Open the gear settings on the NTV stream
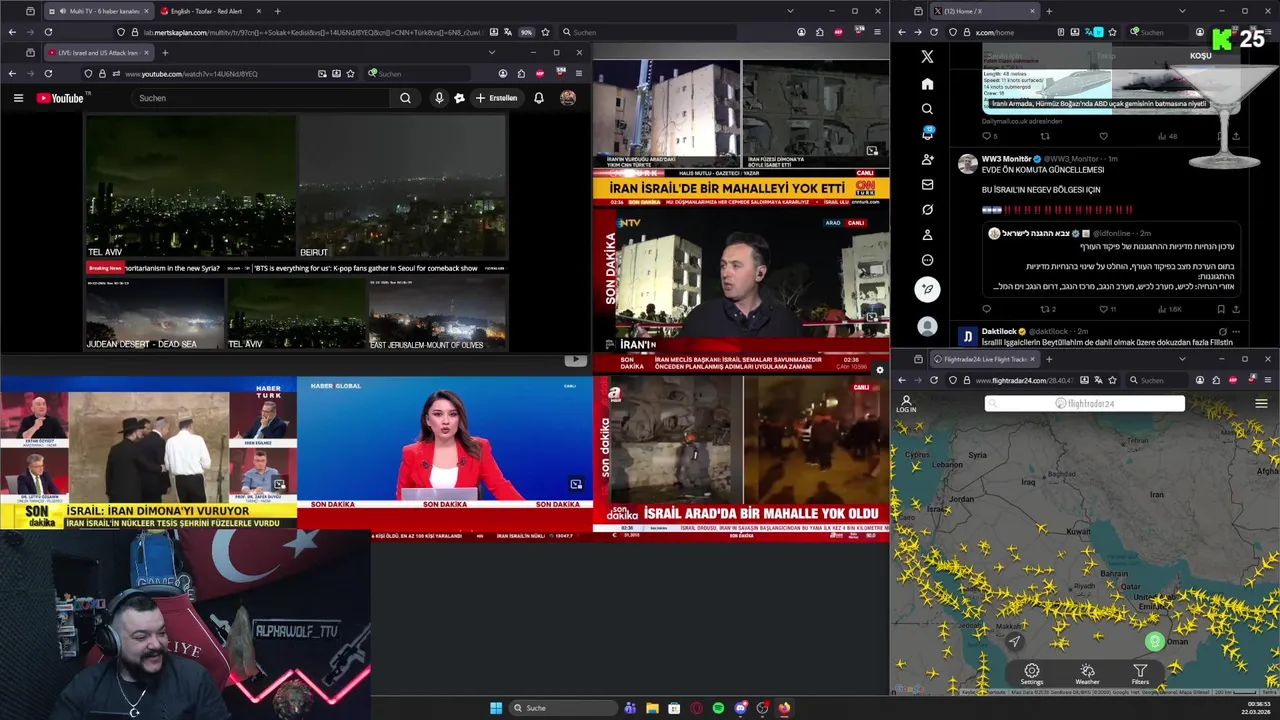This screenshot has width=1280, height=720. coord(879,370)
